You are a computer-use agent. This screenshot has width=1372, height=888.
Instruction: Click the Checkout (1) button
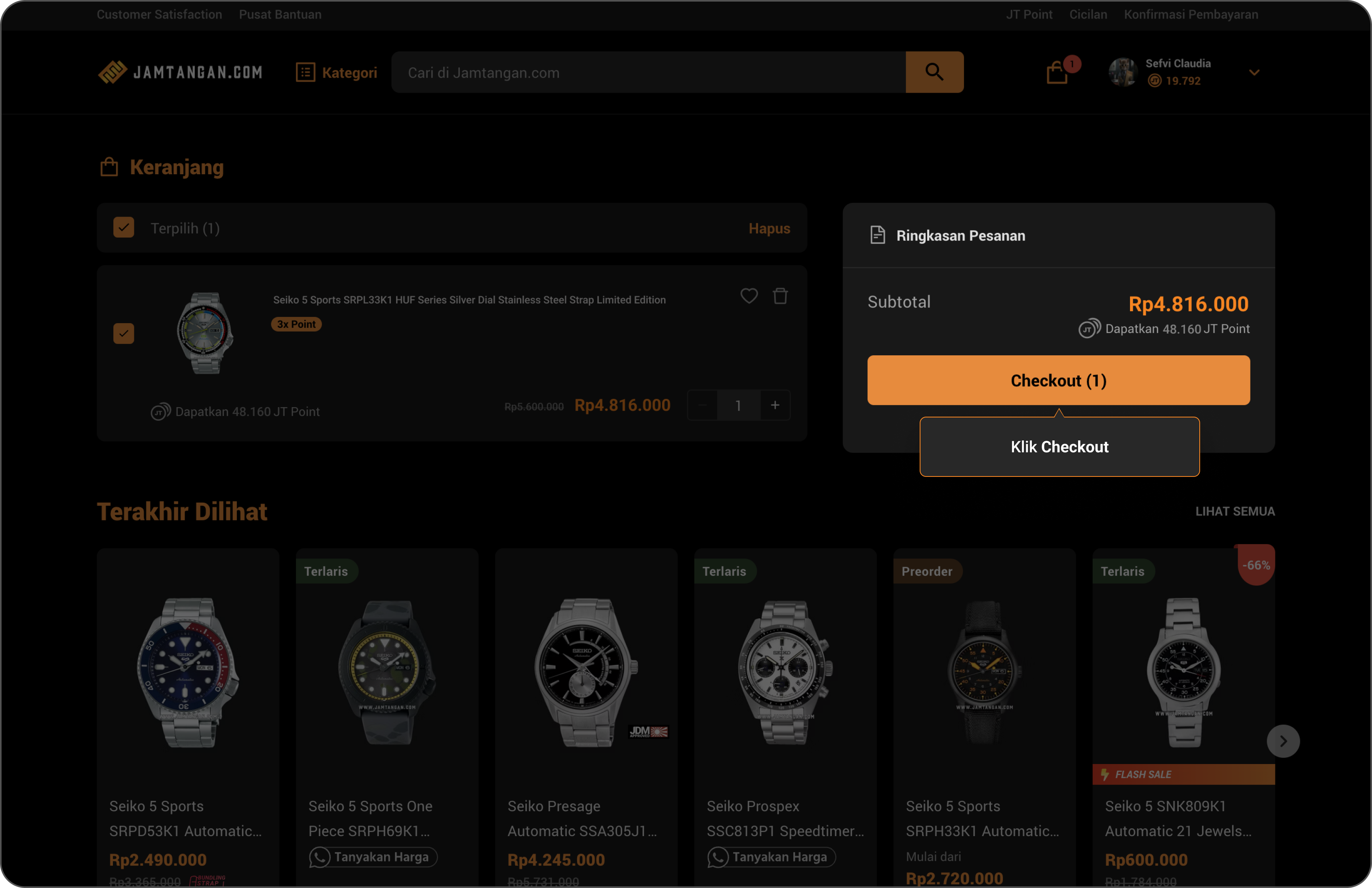coord(1058,381)
